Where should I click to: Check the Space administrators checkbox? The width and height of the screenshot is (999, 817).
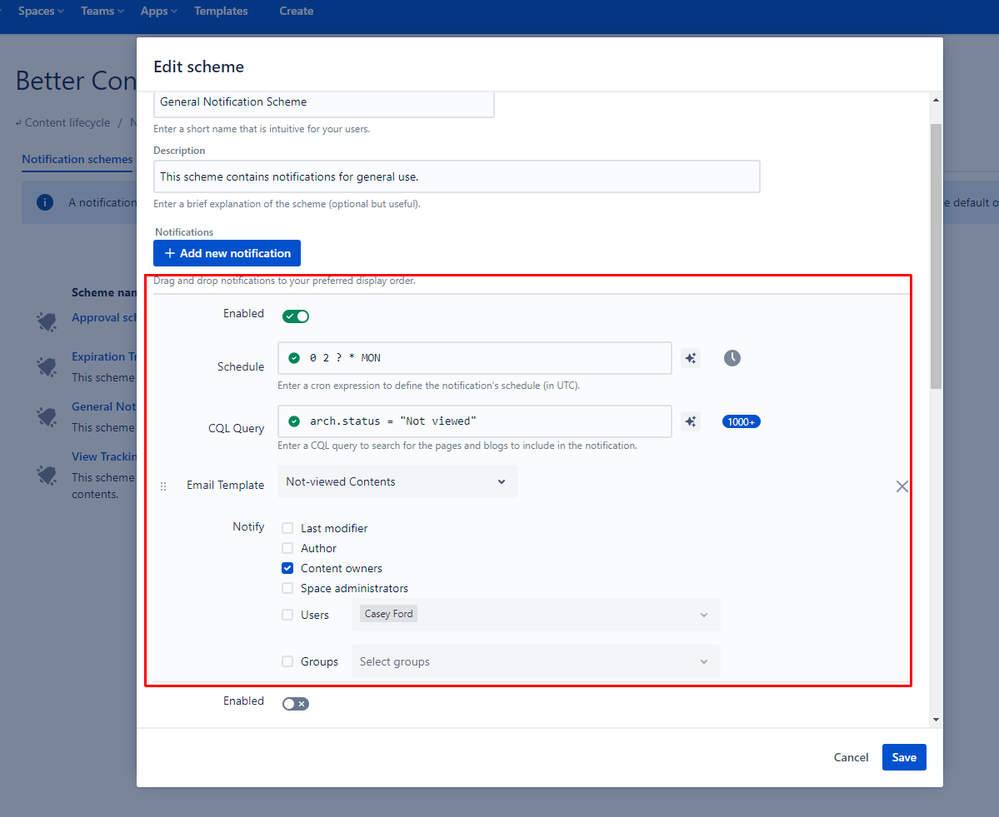pos(288,588)
